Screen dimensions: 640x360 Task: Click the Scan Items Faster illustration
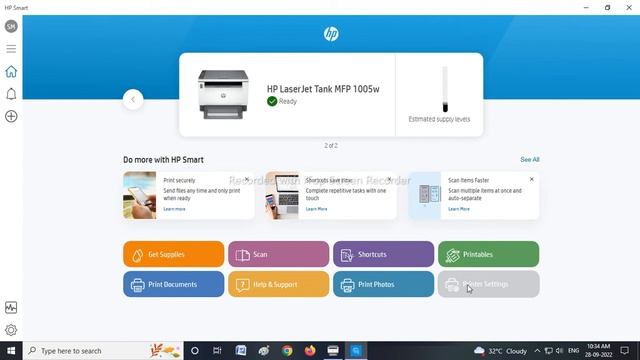point(424,196)
